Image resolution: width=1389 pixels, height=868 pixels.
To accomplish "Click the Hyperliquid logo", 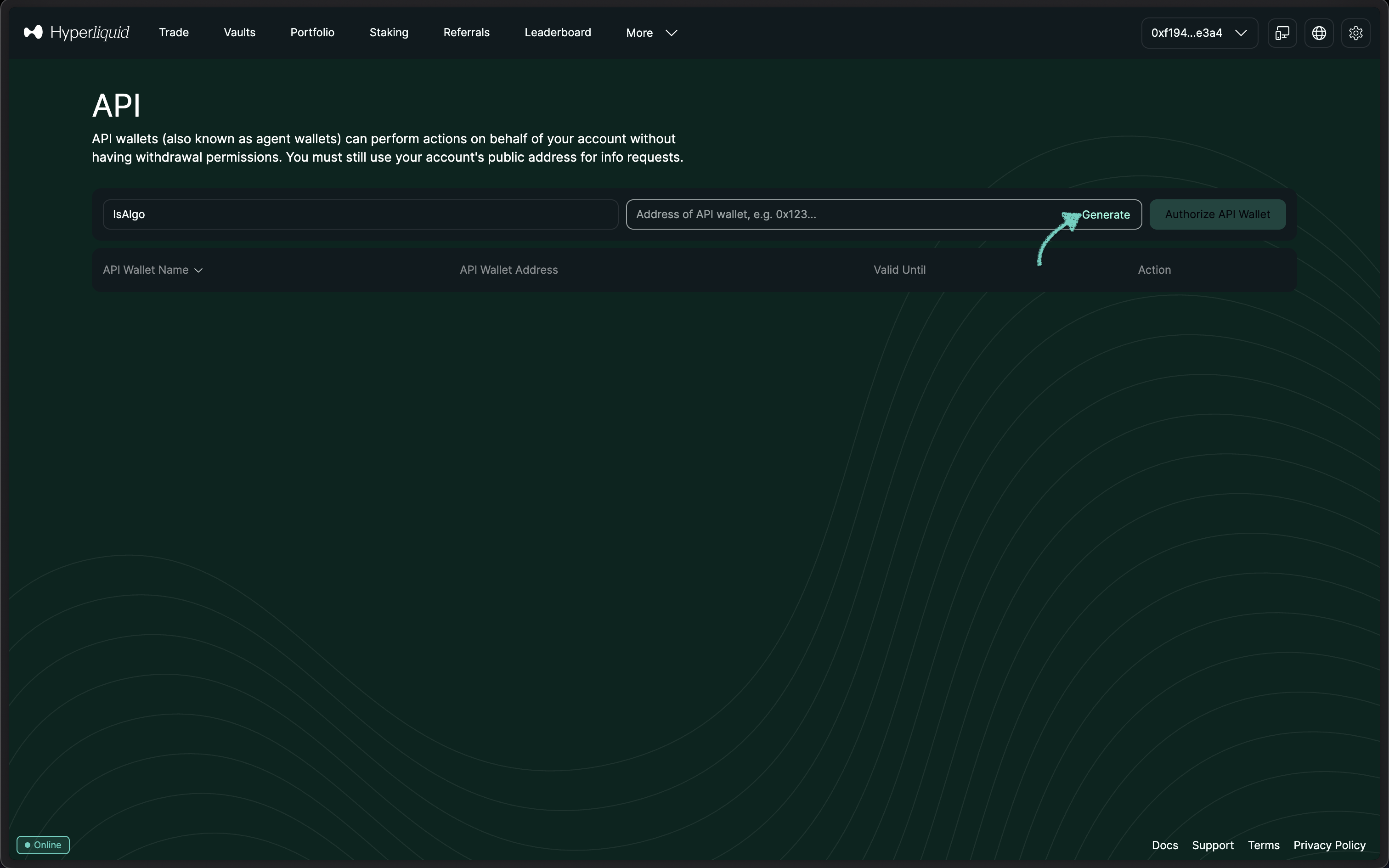I will [75, 32].
